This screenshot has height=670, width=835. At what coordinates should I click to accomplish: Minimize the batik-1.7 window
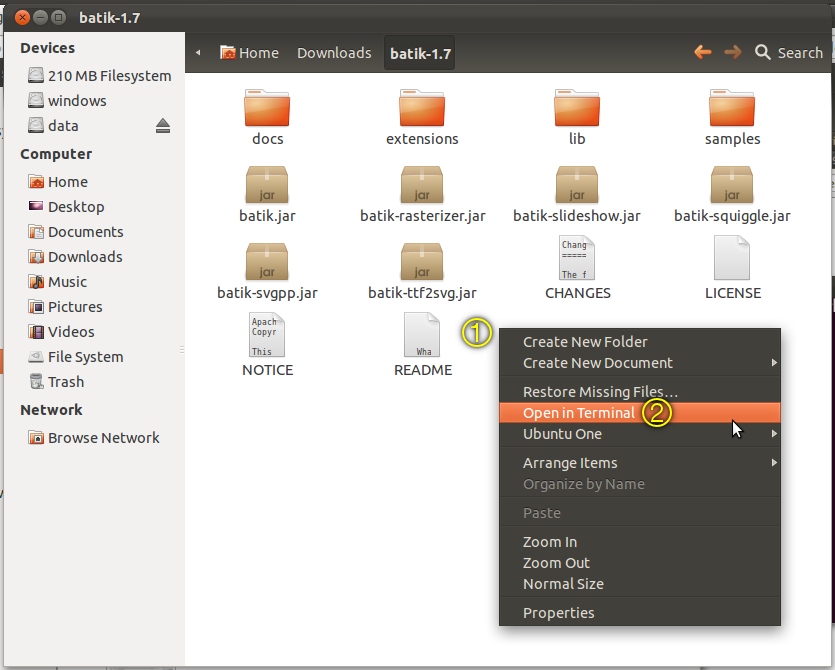40,18
